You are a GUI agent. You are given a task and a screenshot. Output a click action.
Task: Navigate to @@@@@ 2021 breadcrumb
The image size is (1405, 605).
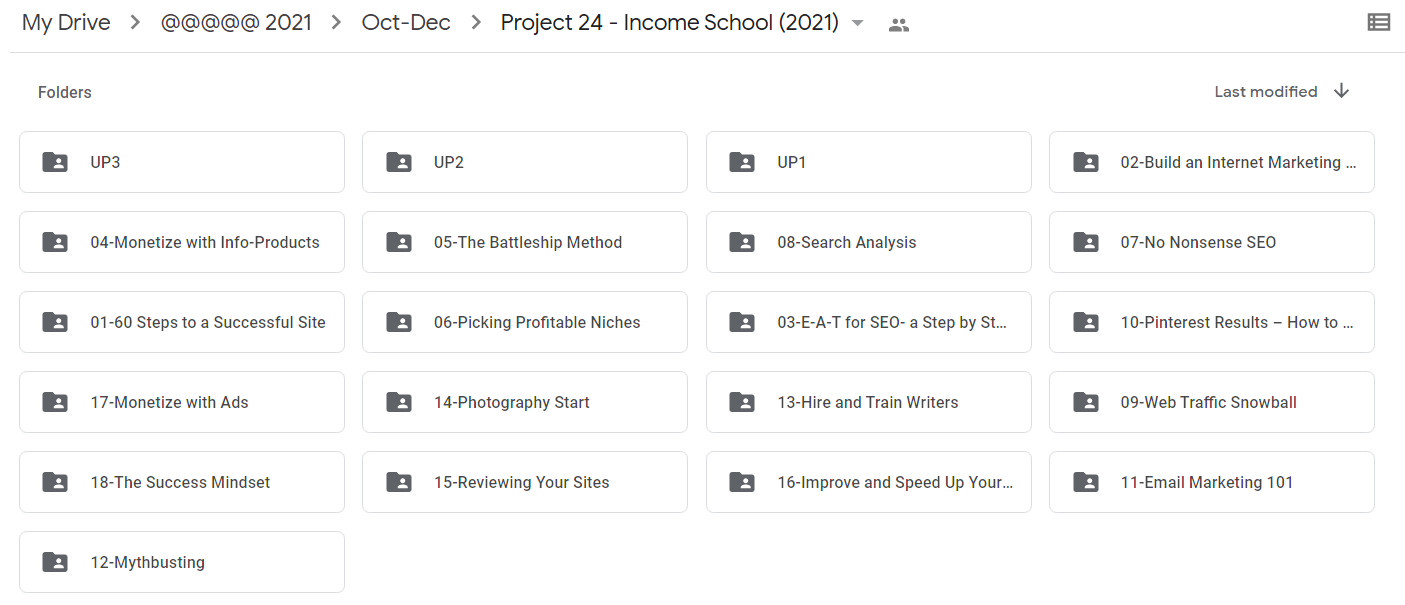(236, 23)
